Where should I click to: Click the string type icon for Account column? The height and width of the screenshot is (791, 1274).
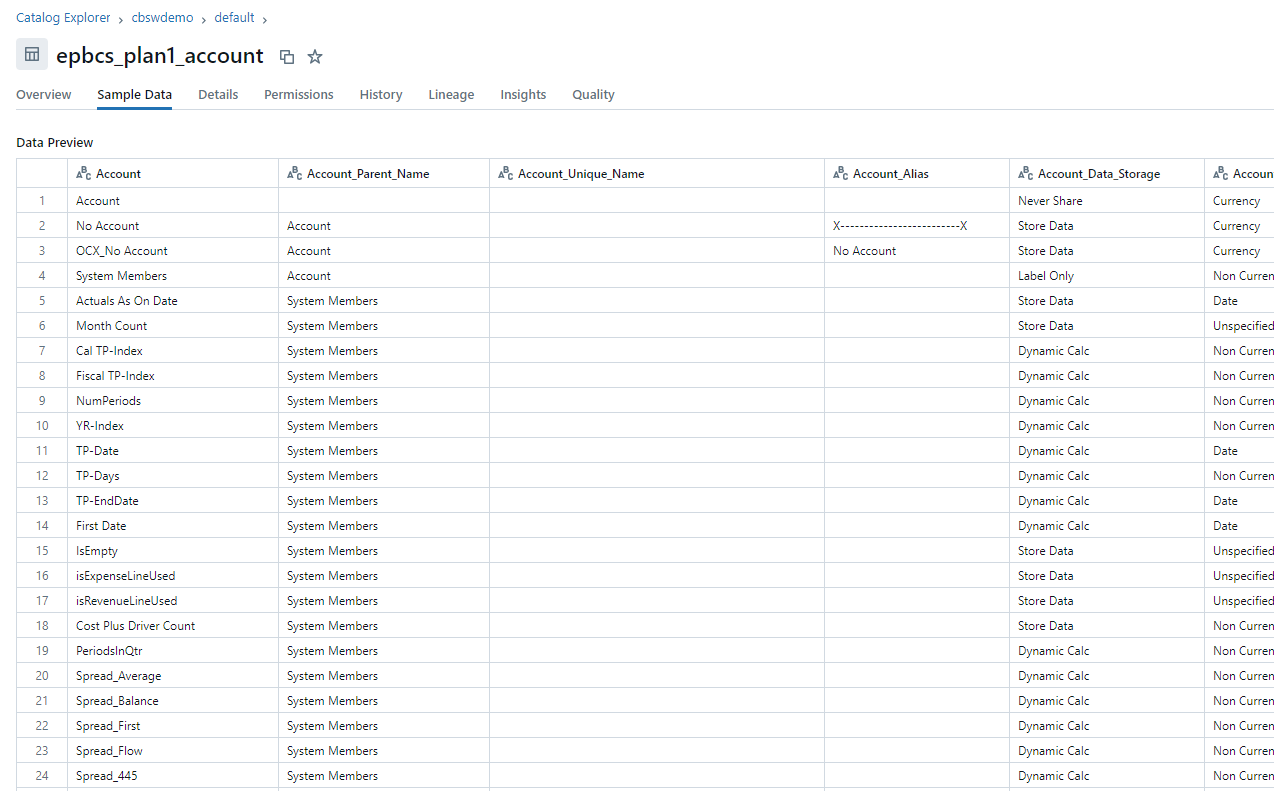tap(84, 174)
